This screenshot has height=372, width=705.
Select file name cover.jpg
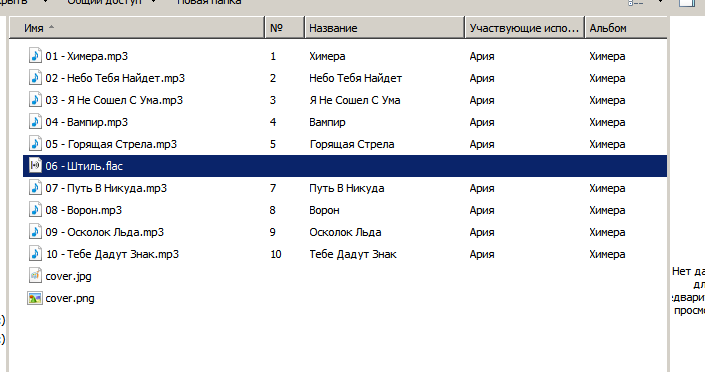tap(68, 277)
